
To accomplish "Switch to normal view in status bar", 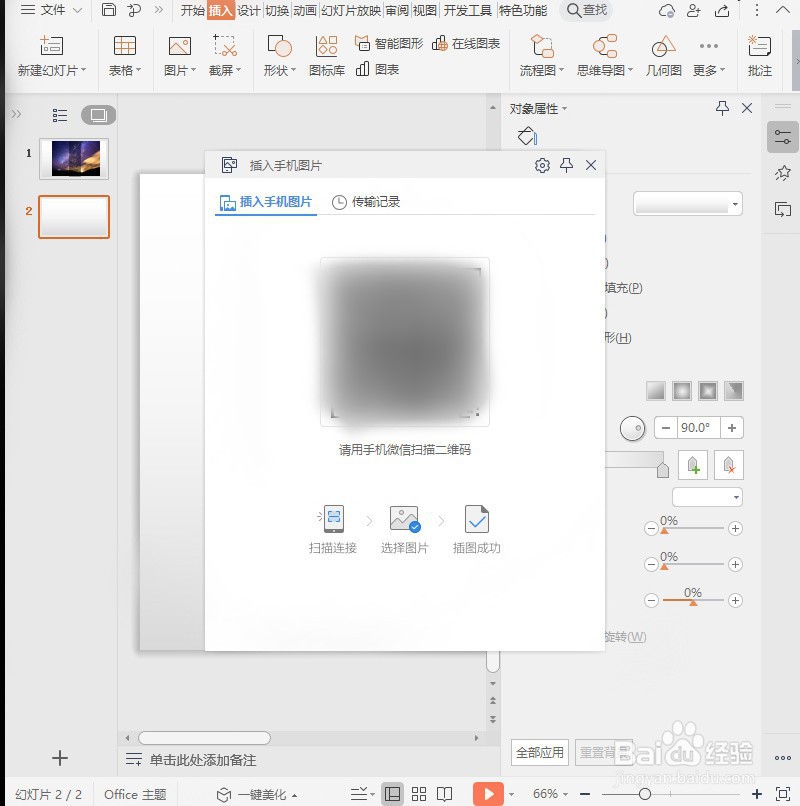I will [x=392, y=794].
